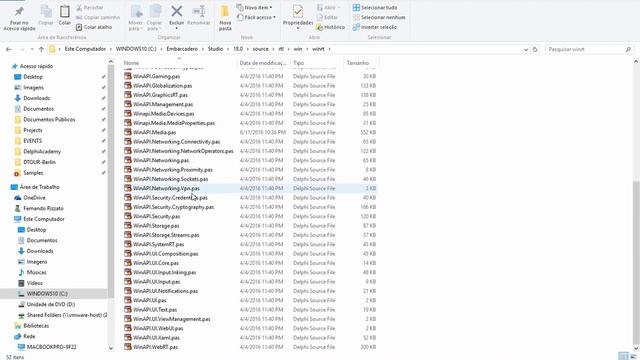The height and width of the screenshot is (360, 640).
Task: Switch to details view toggle in status bar
Action: point(623,356)
